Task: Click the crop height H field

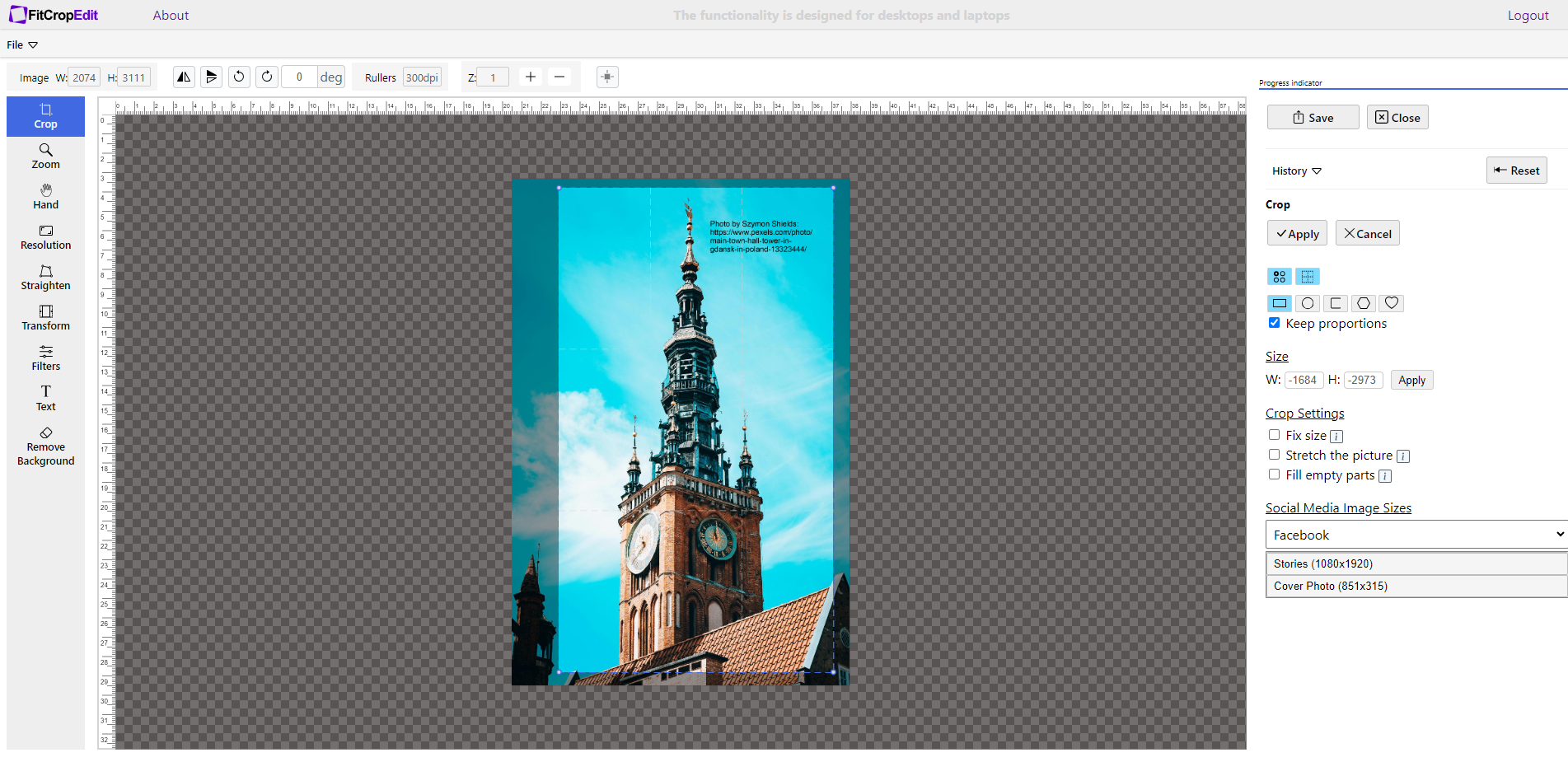Action: pos(1363,380)
